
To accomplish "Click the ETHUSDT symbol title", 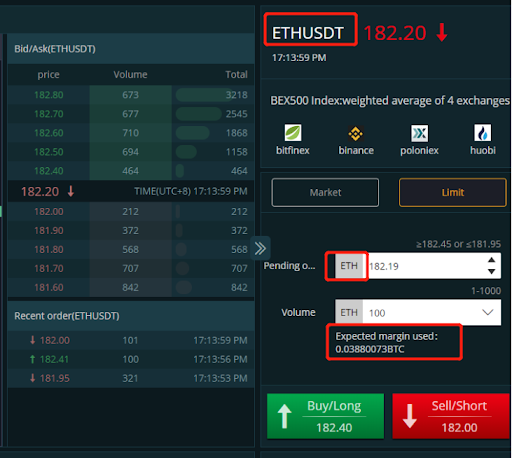I will click(x=308, y=33).
